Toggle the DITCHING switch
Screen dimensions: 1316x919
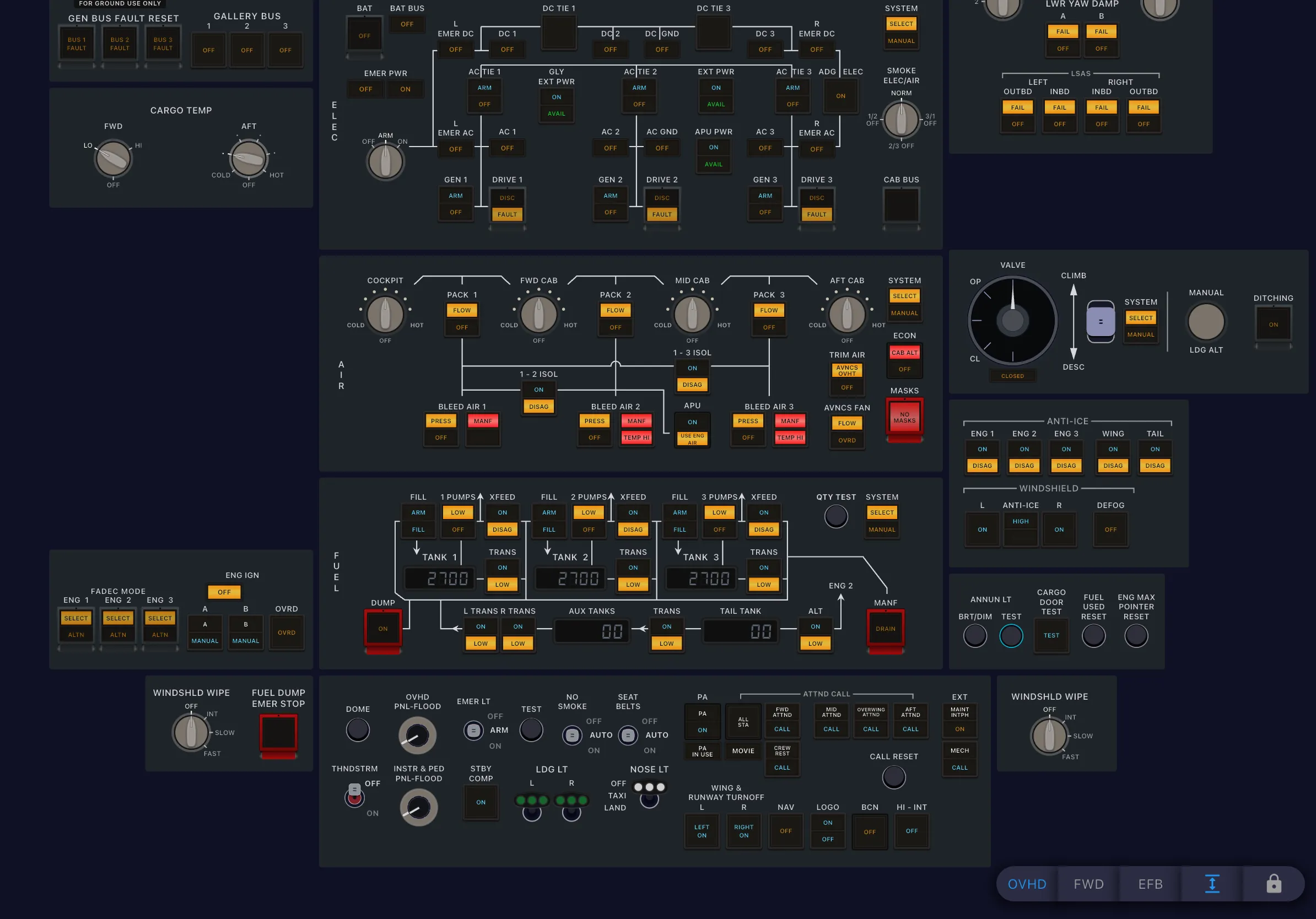coord(1272,325)
